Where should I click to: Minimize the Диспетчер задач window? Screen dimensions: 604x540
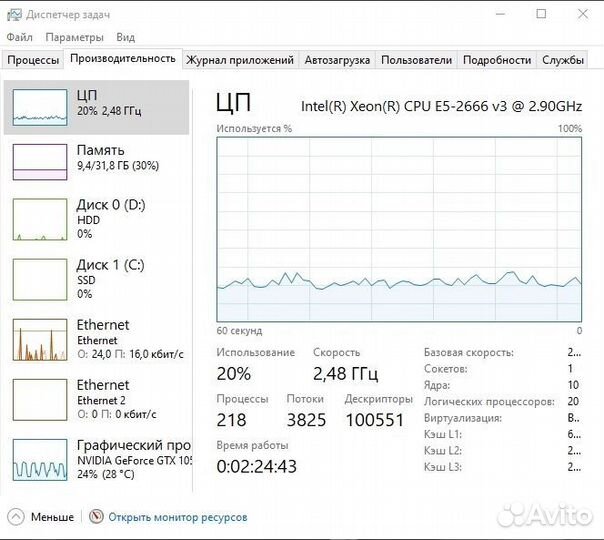coord(500,14)
